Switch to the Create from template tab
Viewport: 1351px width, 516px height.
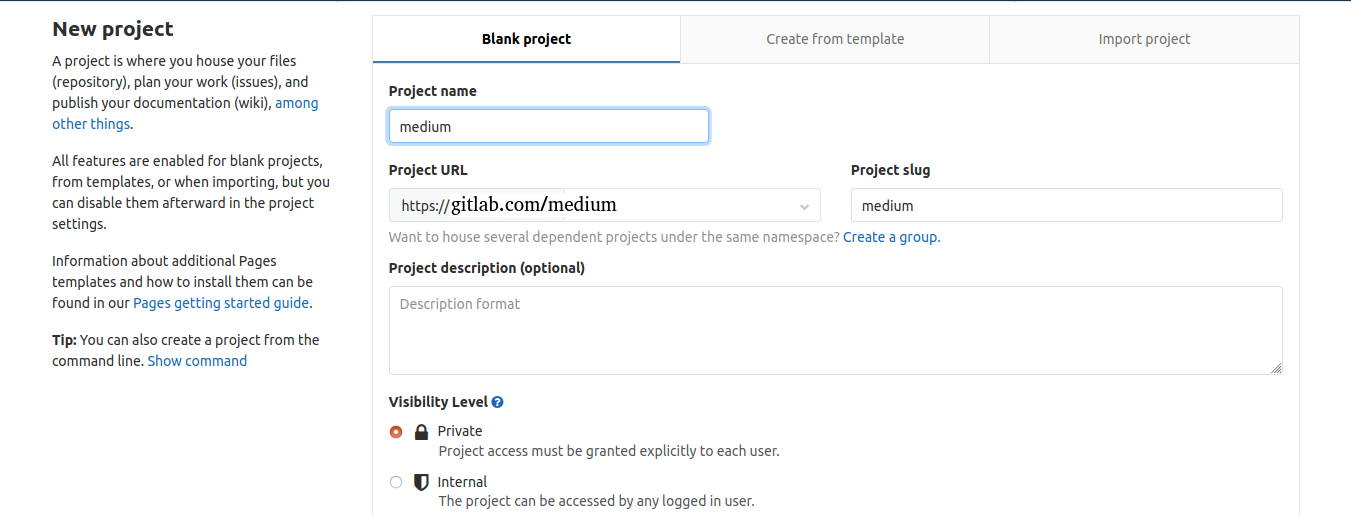coord(835,39)
